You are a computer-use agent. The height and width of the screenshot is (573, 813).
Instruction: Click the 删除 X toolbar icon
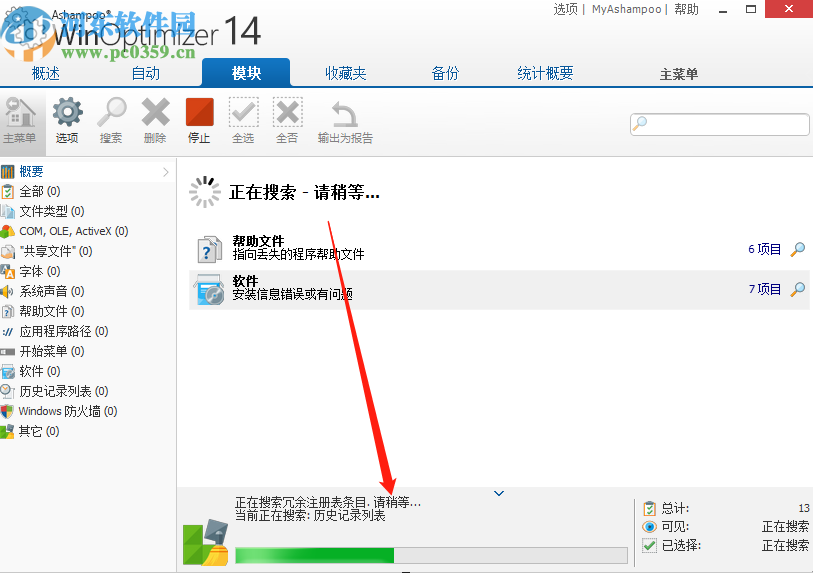(155, 112)
